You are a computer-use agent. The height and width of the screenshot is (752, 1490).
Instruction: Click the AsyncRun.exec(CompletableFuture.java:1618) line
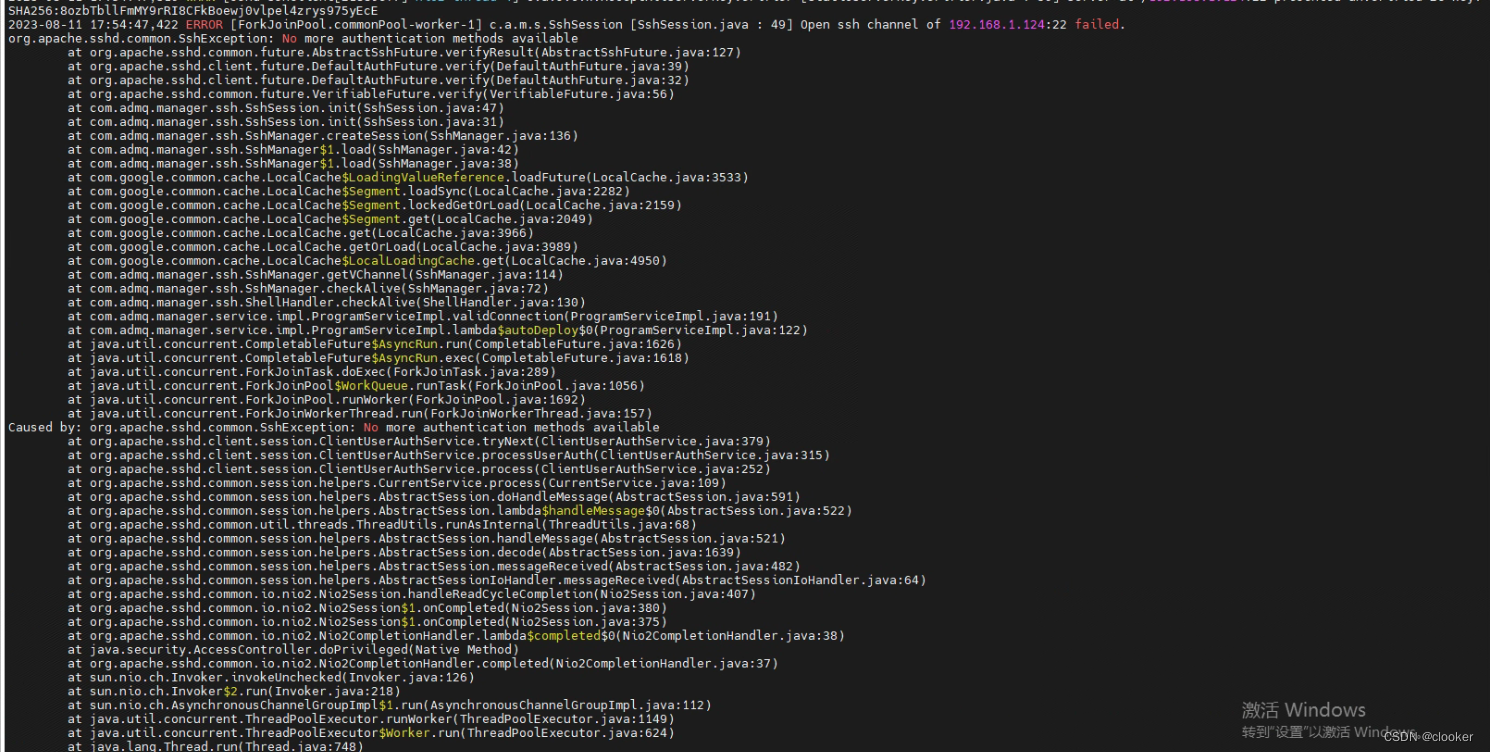click(x=379, y=358)
